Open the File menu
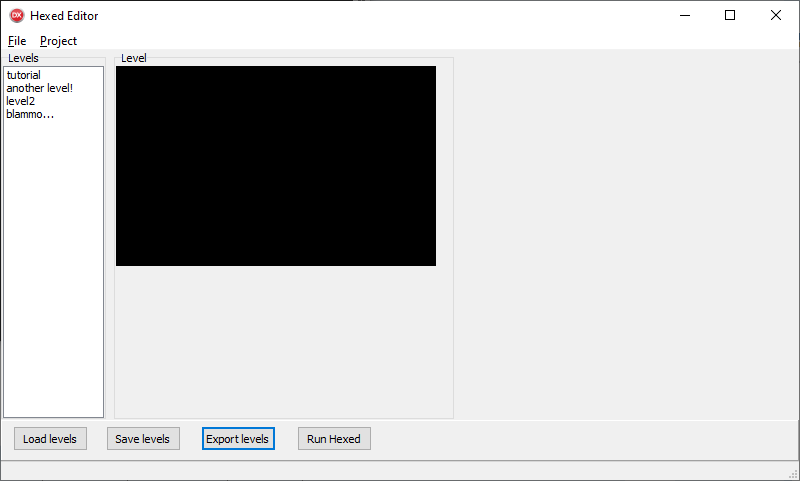 coord(17,41)
